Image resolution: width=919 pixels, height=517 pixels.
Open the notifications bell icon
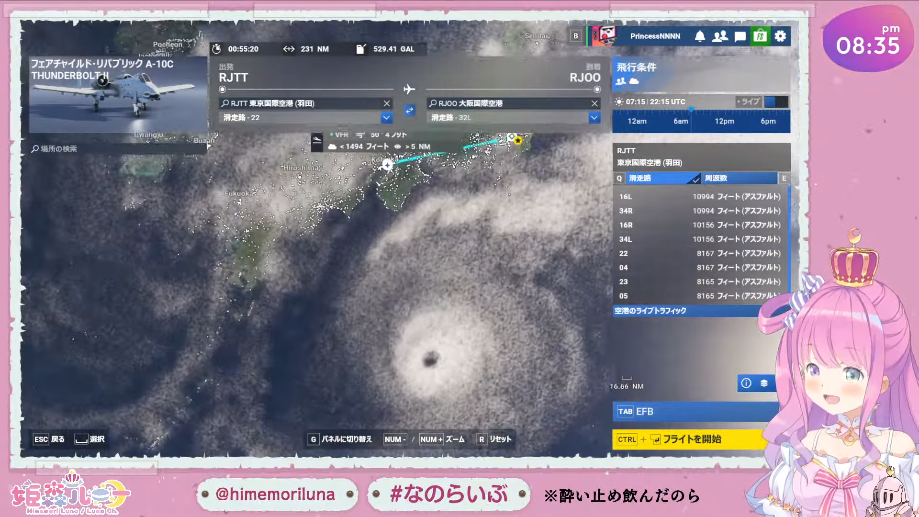tap(700, 36)
